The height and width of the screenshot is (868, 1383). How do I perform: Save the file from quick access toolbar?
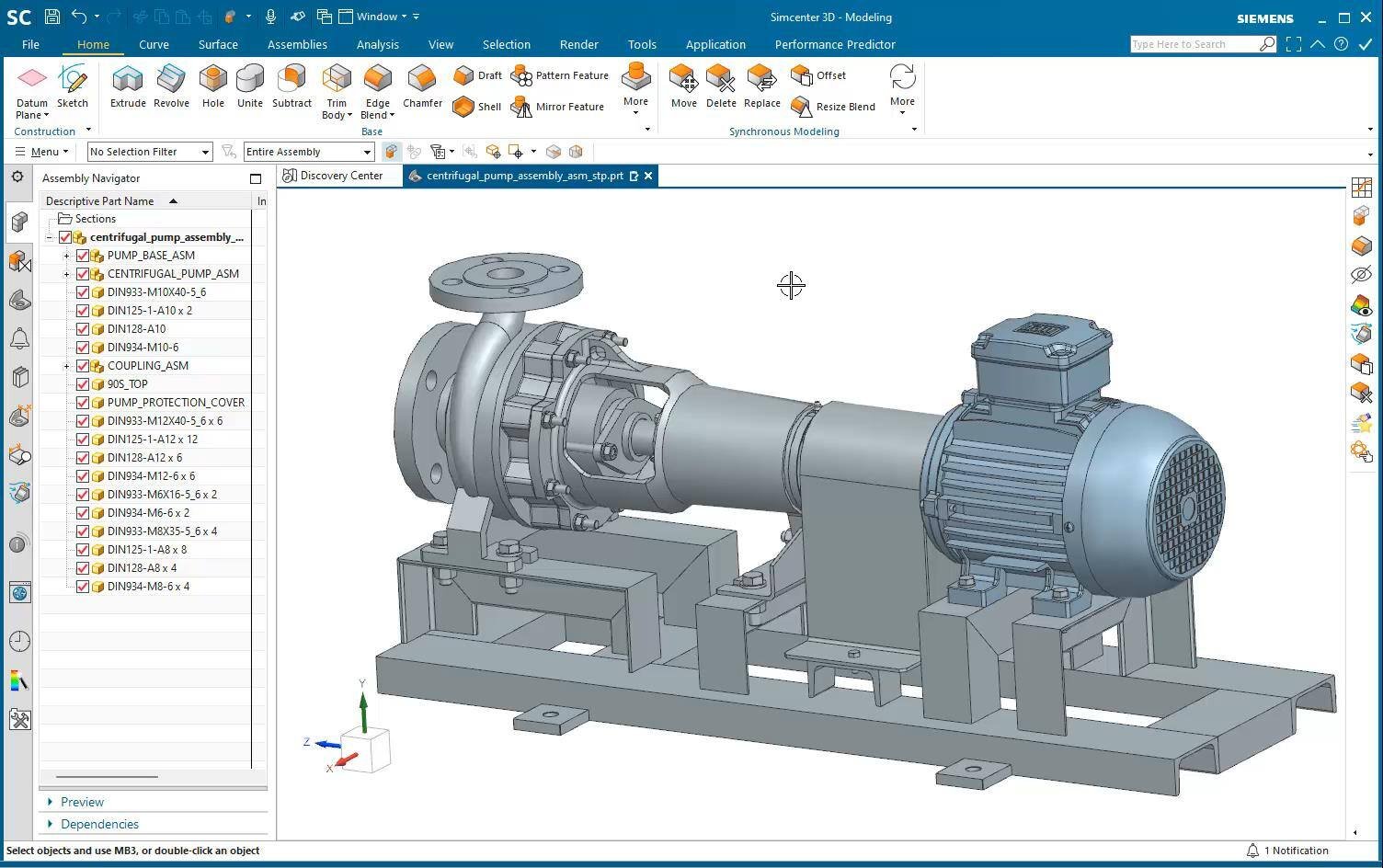tap(52, 17)
